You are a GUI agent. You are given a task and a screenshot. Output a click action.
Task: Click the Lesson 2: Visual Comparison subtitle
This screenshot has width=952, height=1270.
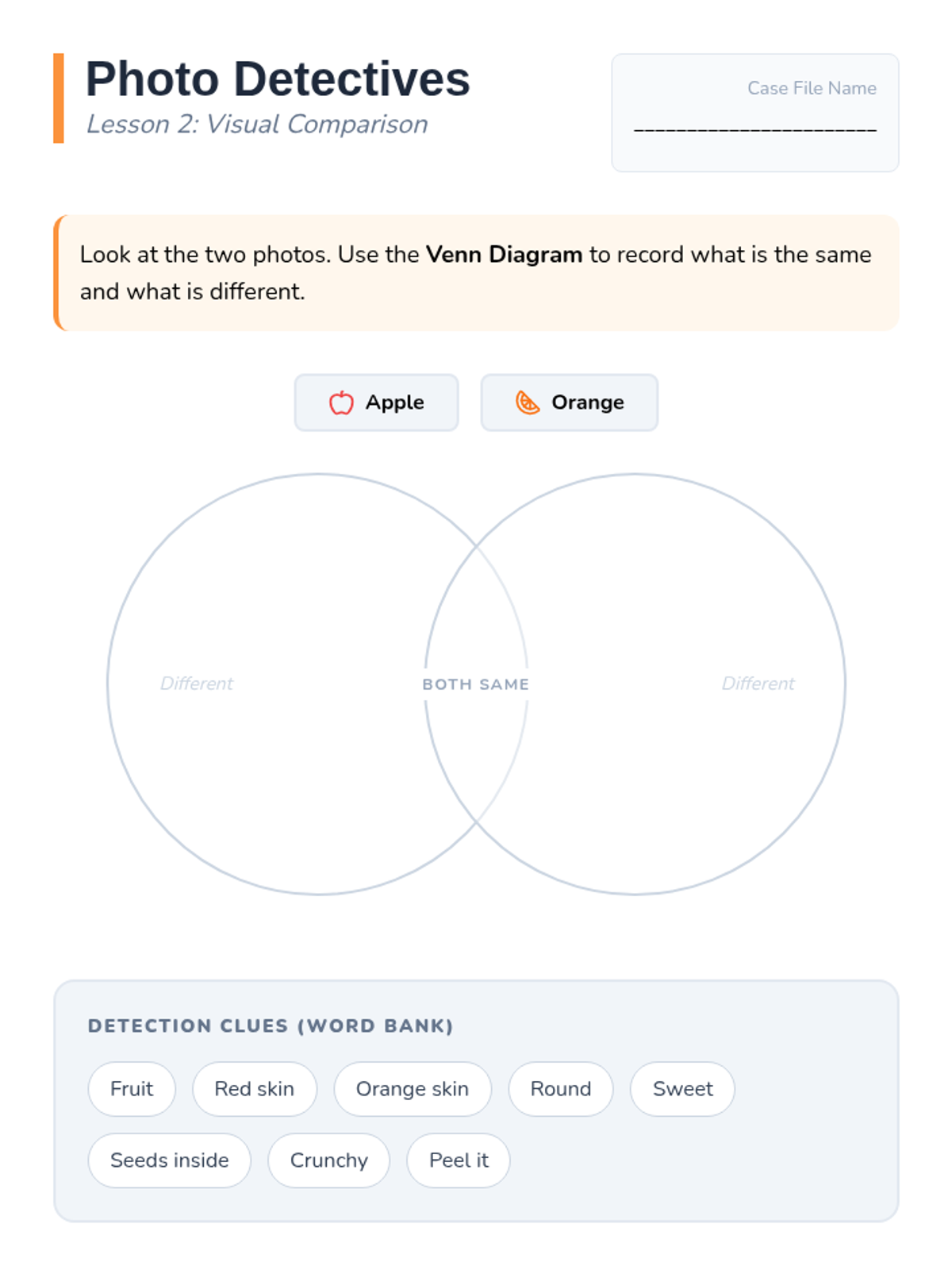[257, 125]
